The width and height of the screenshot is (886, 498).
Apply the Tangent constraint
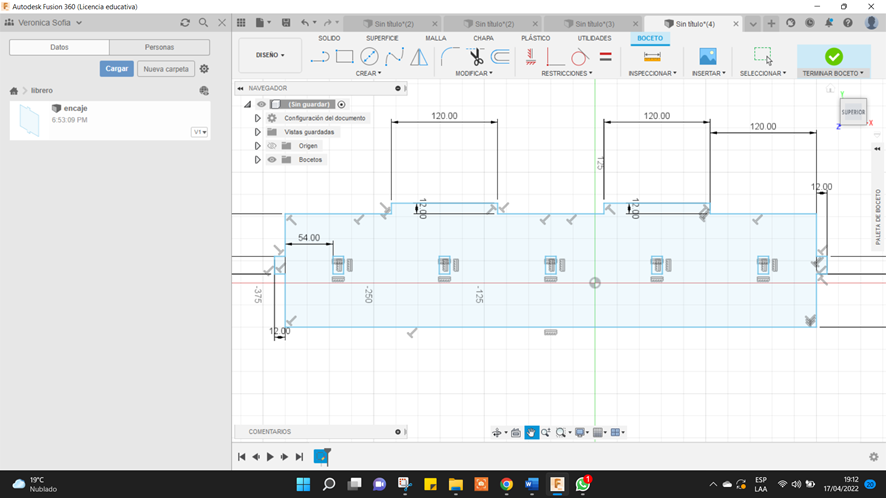[x=579, y=57]
